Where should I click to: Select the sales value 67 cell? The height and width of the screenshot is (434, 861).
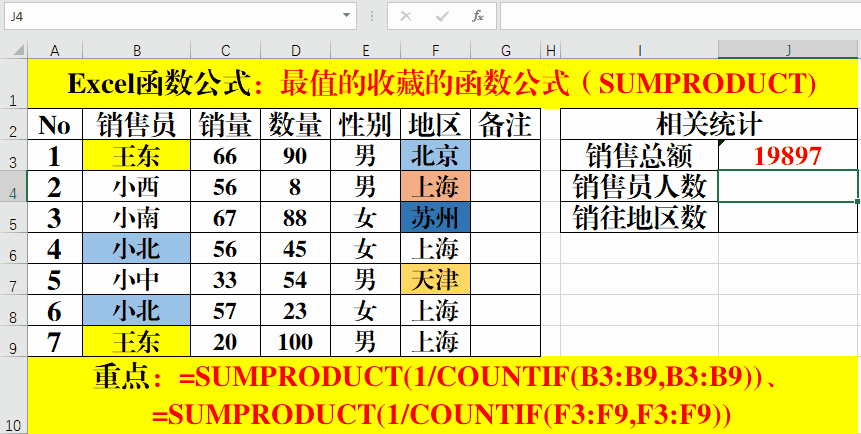click(226, 218)
